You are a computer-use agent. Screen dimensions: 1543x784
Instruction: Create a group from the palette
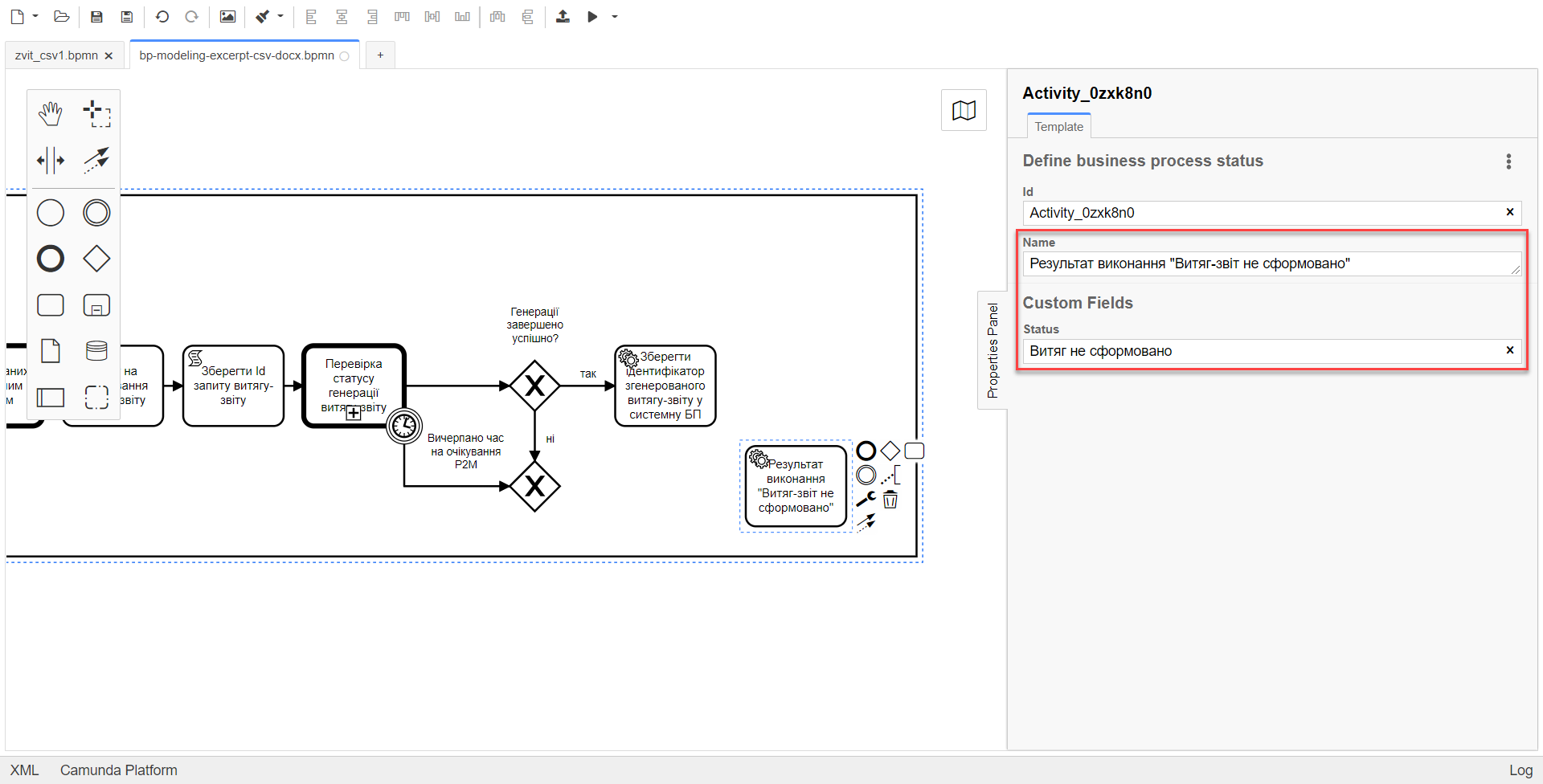coord(96,397)
